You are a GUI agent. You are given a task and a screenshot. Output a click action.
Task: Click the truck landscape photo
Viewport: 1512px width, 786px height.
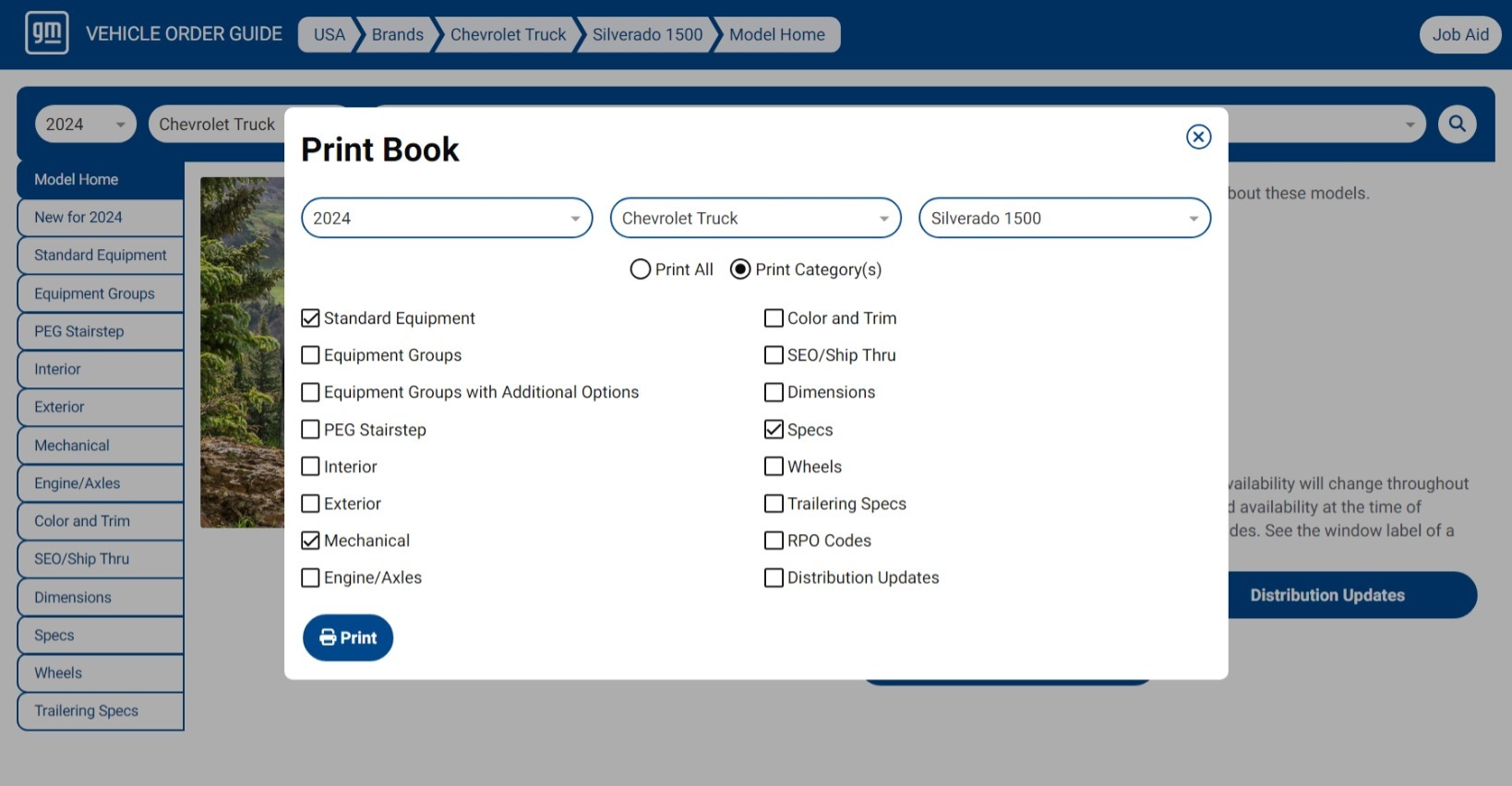pyautogui.click(x=243, y=352)
